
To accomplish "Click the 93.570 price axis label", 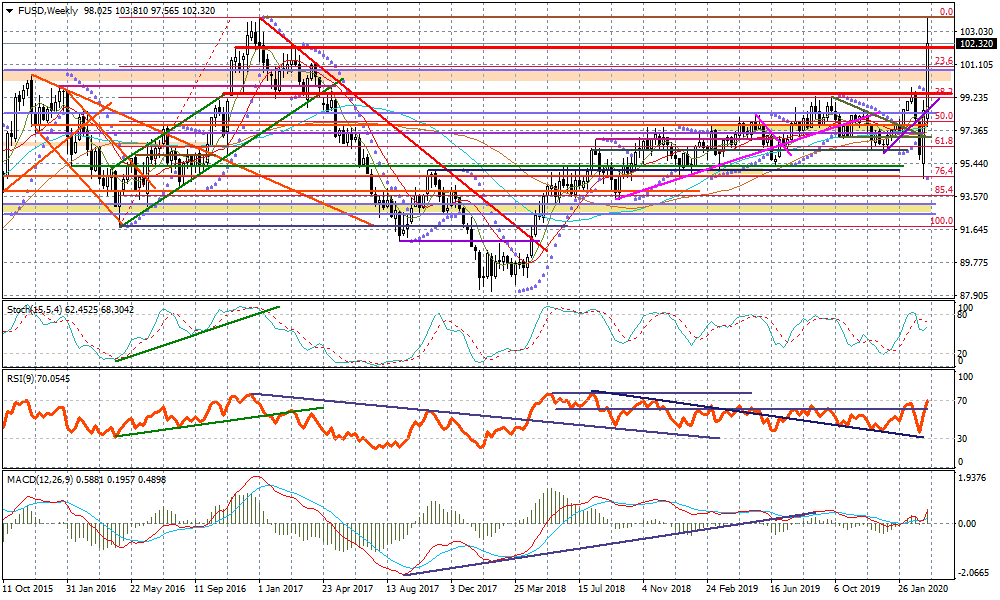I will click(x=976, y=196).
